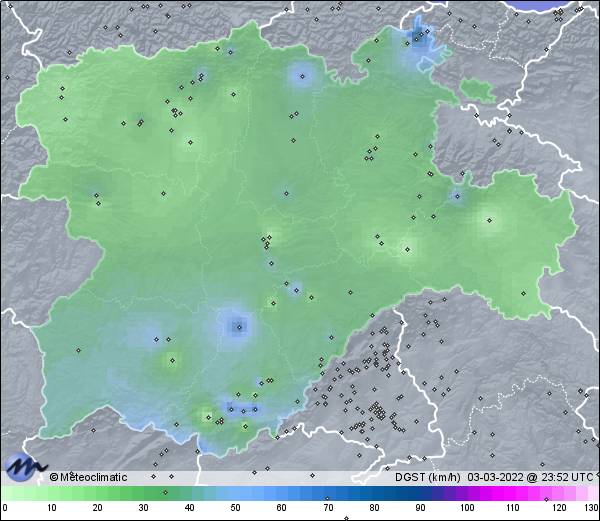Click the ©Meteoclimatic copyright text

pos(88,477)
